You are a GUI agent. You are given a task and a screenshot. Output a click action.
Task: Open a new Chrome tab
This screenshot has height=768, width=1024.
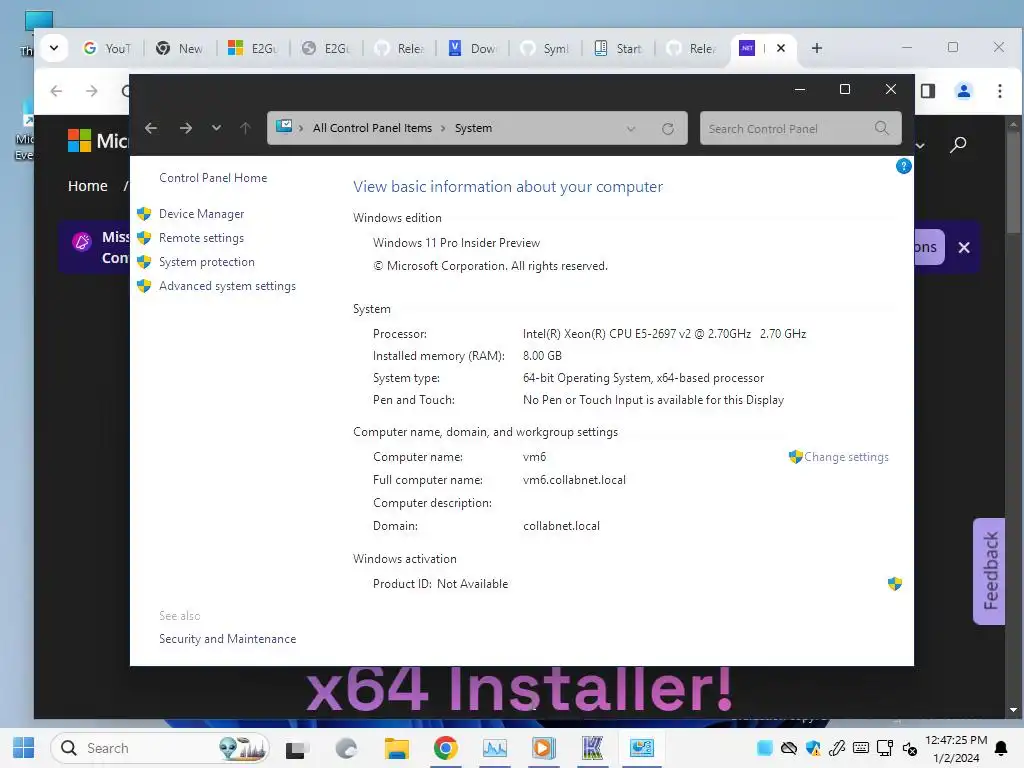click(x=816, y=48)
